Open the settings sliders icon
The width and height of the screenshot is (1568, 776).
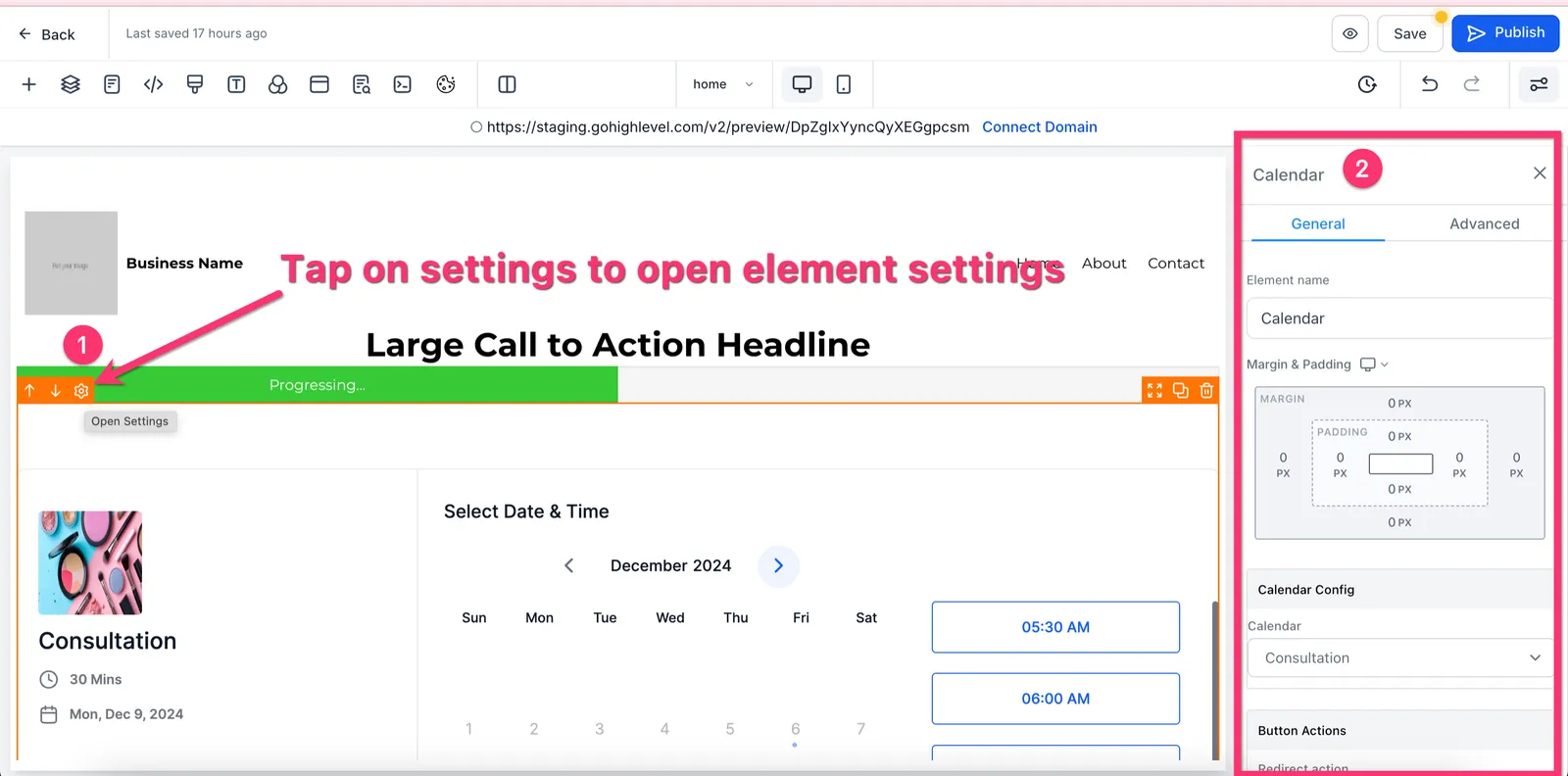click(1540, 84)
